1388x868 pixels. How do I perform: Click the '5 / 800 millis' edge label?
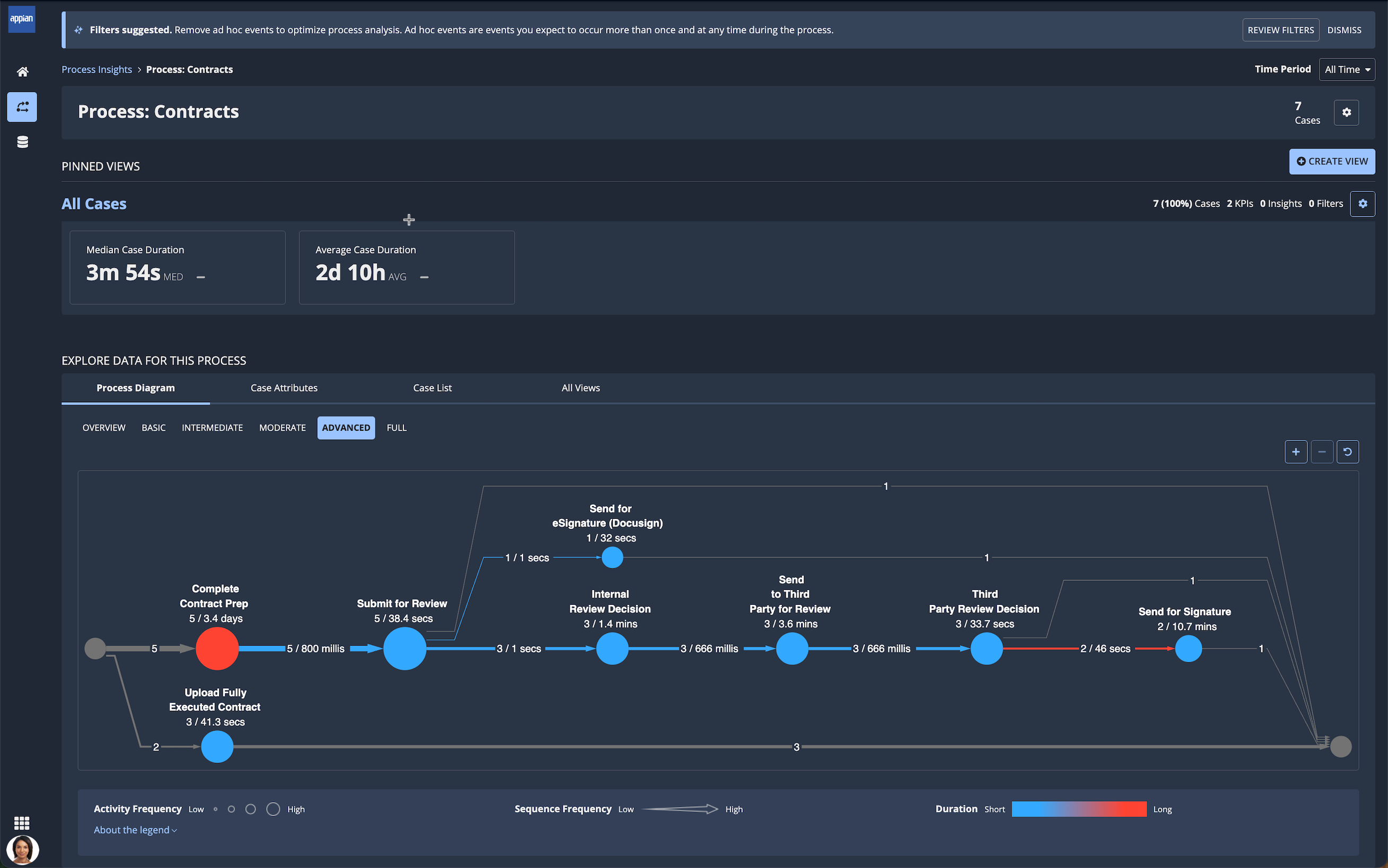coord(316,649)
